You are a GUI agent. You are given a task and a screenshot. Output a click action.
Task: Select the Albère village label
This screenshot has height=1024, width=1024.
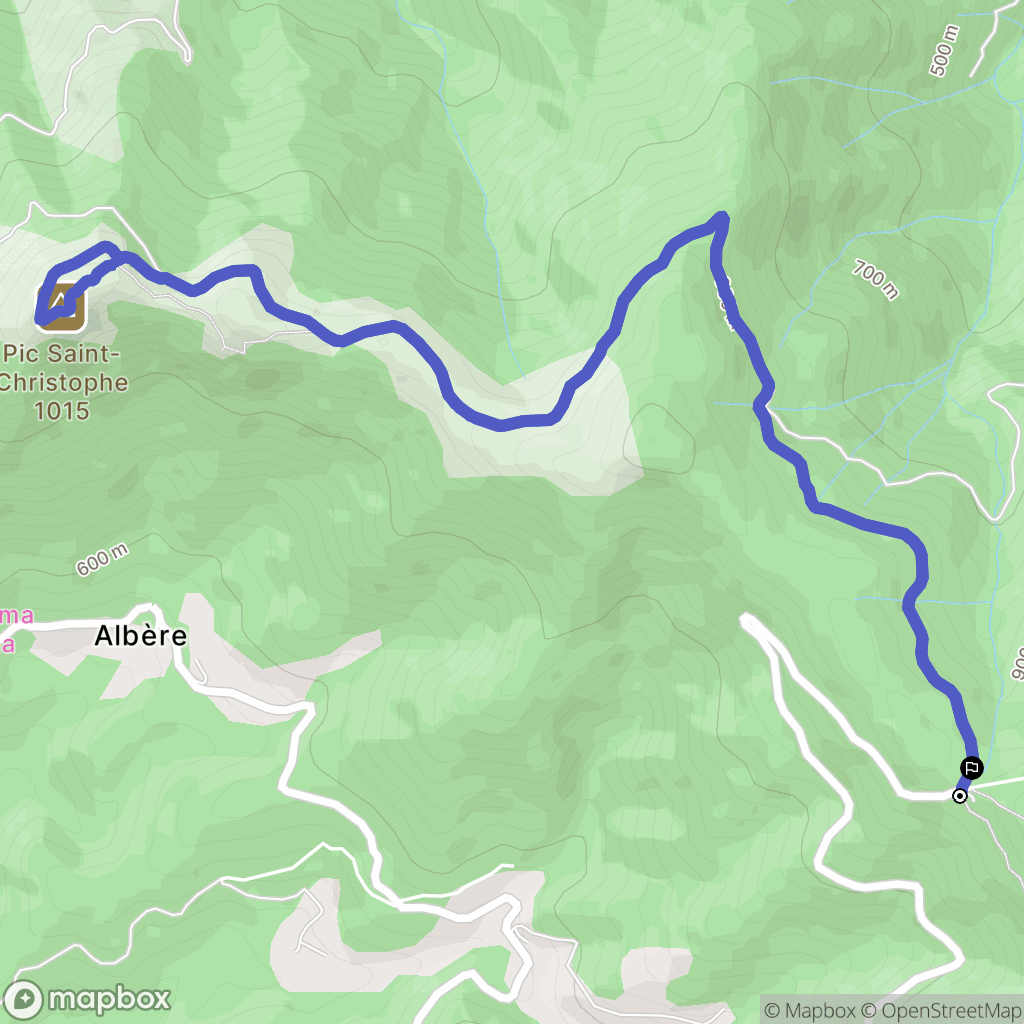point(140,635)
